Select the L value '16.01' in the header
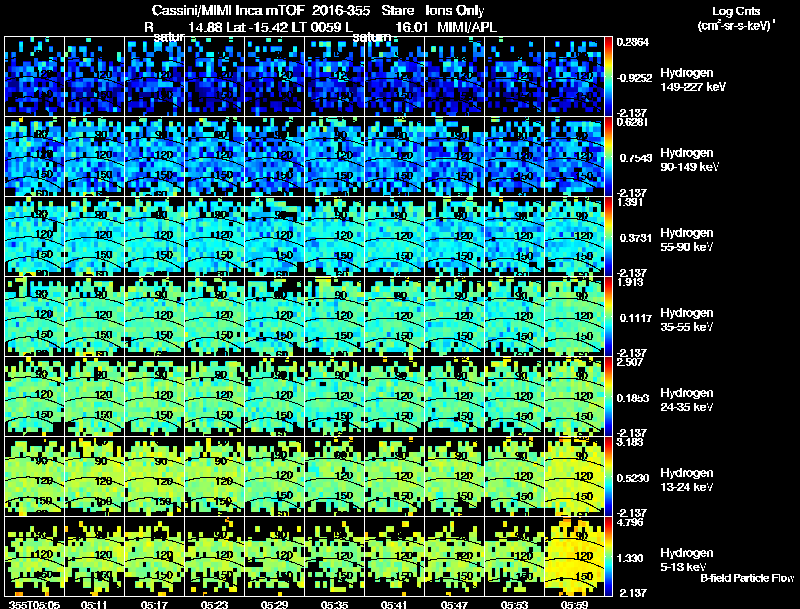The image size is (800, 609). [411, 27]
